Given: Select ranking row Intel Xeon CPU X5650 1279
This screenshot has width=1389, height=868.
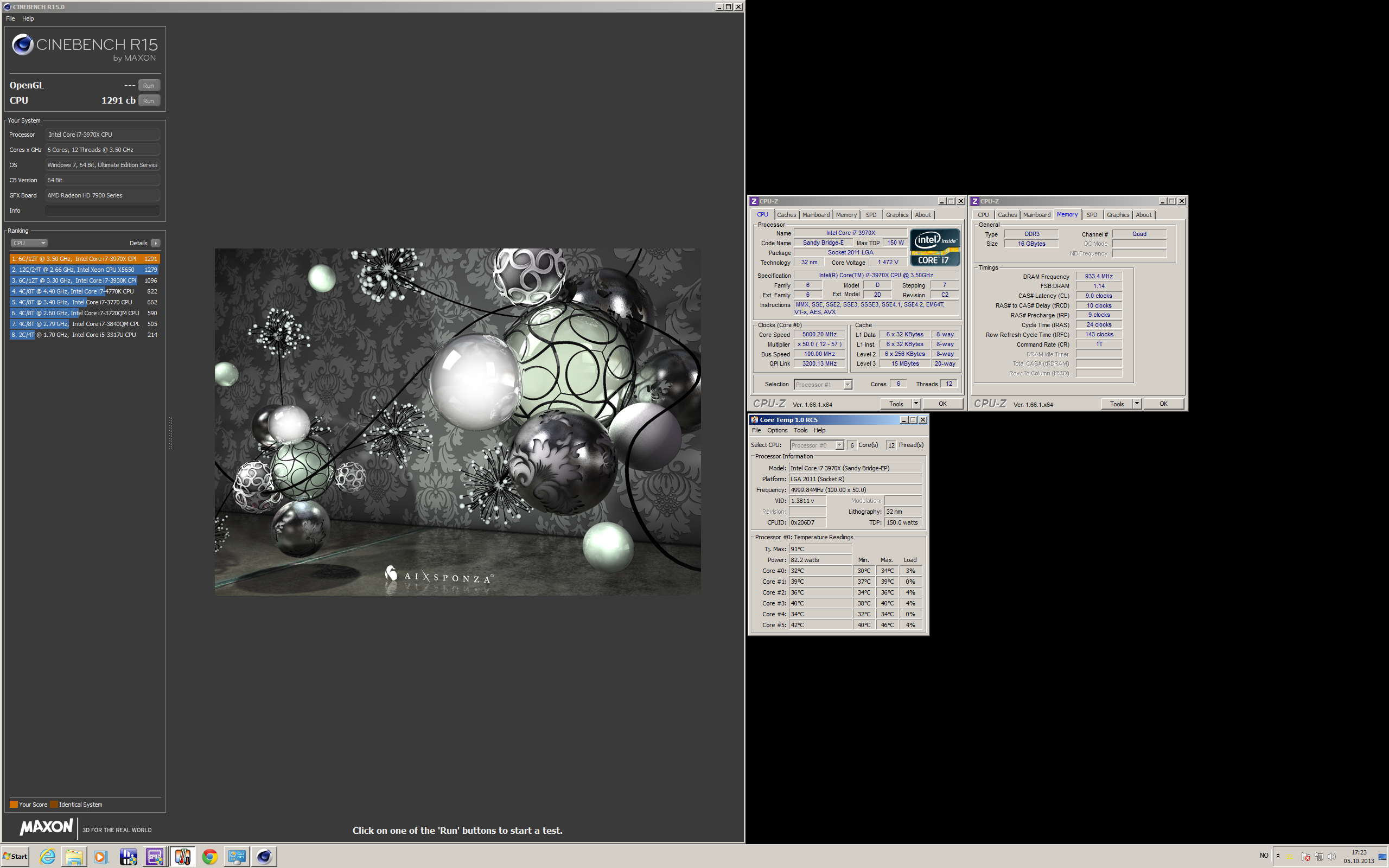Looking at the screenshot, I should [85, 270].
